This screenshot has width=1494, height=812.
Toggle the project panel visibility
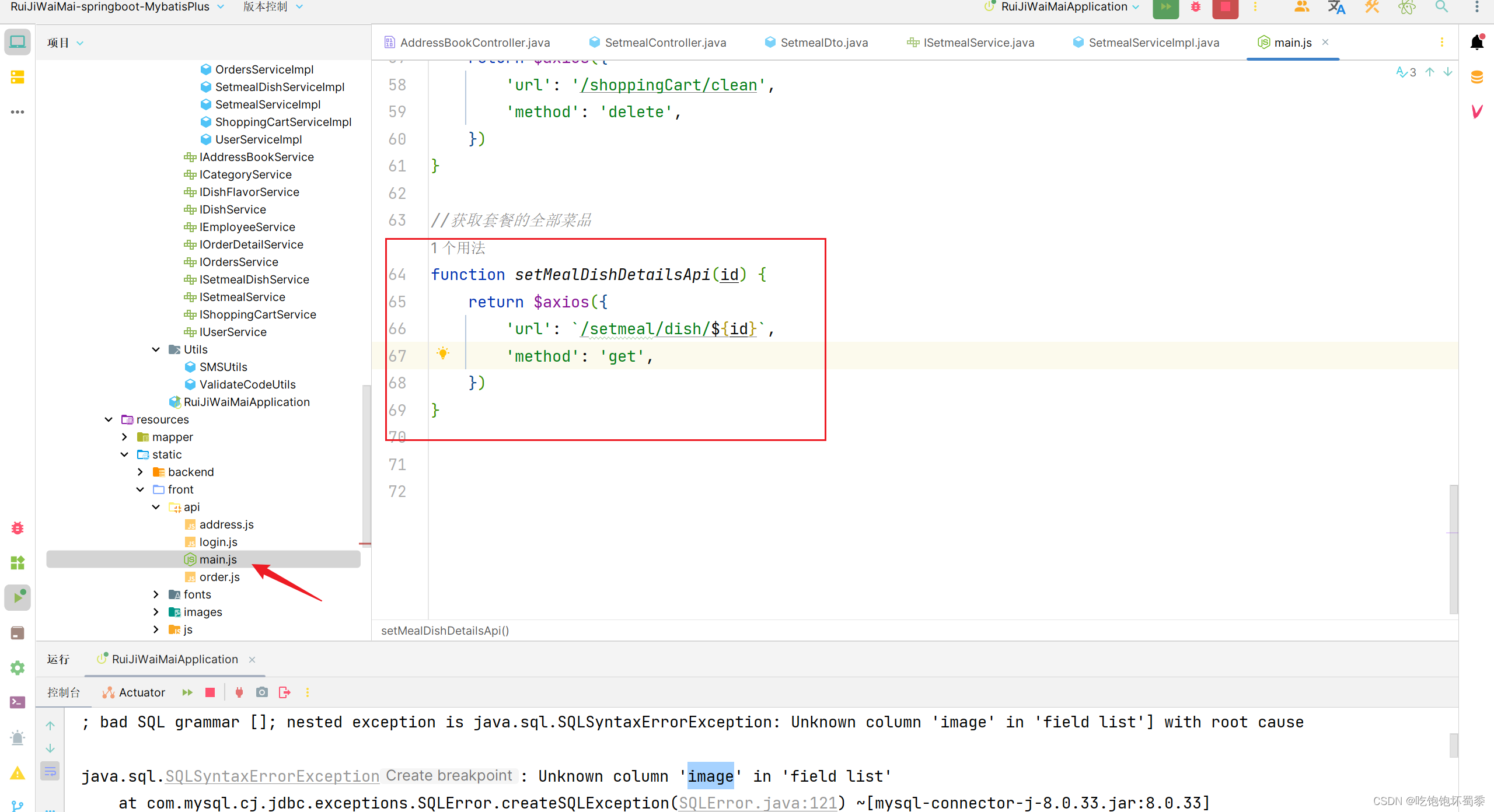[x=17, y=42]
